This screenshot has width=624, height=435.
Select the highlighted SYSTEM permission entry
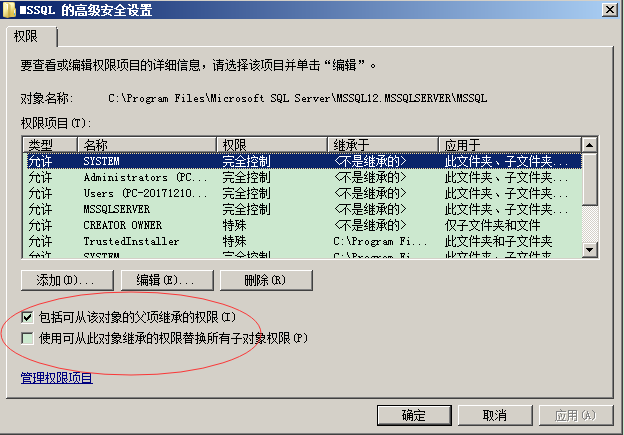(x=302, y=161)
